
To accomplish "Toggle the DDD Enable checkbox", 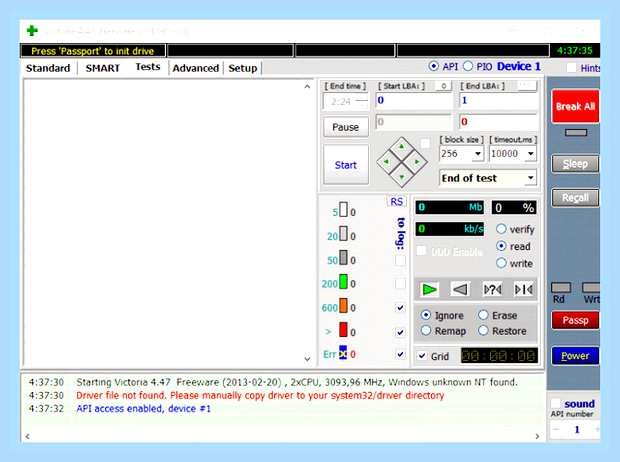I will tap(422, 251).
